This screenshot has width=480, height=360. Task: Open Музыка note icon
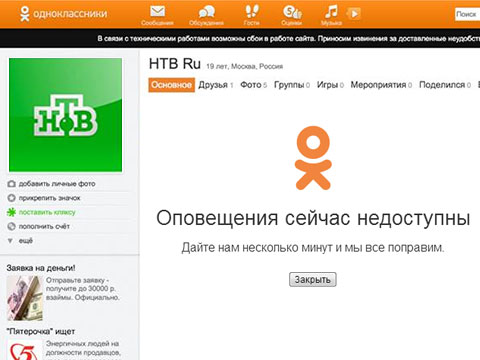pos(331,12)
